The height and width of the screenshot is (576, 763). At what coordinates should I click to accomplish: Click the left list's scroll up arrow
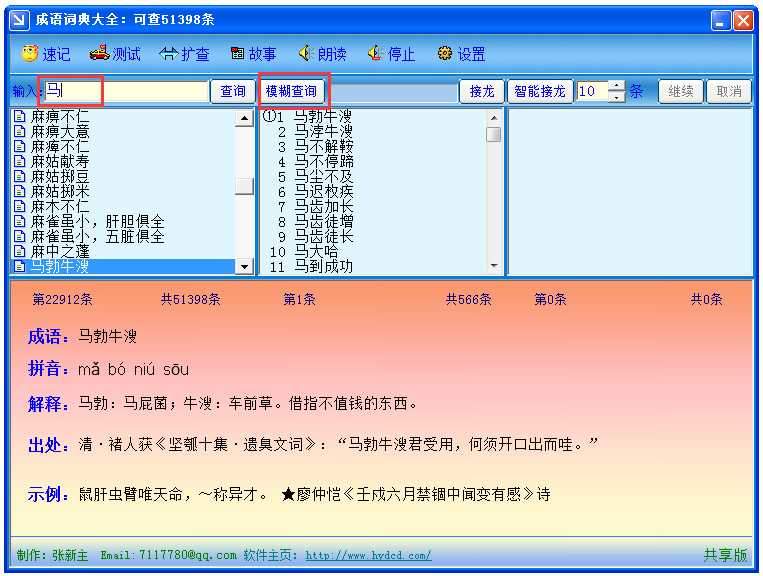(244, 118)
